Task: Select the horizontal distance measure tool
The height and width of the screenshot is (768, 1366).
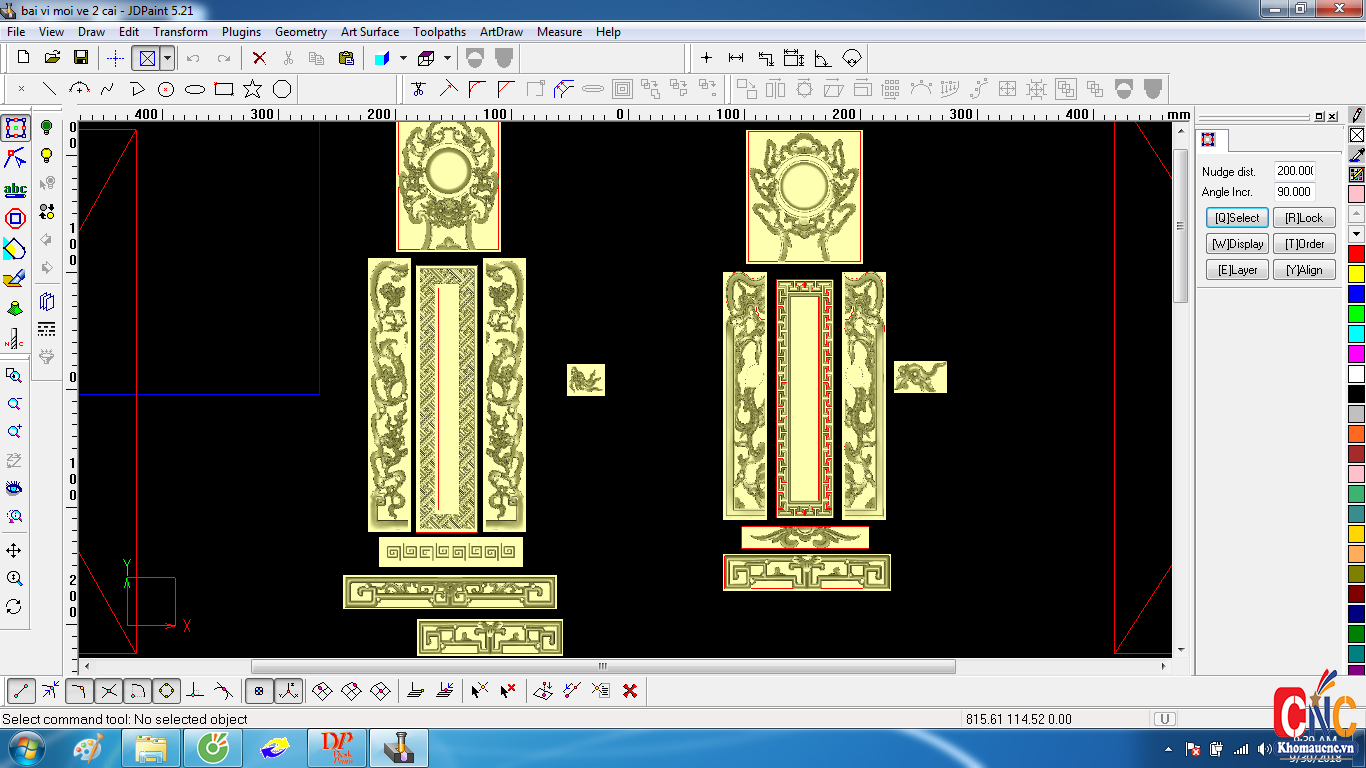Action: pyautogui.click(x=736, y=58)
